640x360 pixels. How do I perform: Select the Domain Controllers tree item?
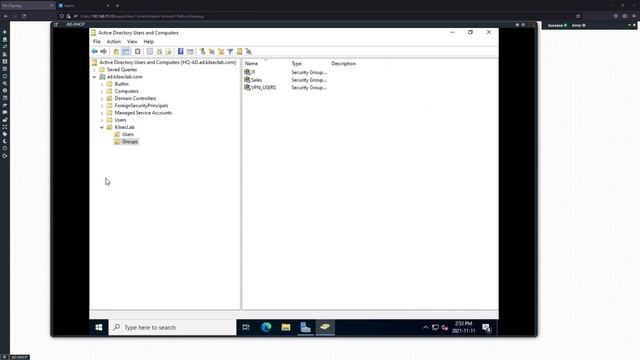point(135,98)
